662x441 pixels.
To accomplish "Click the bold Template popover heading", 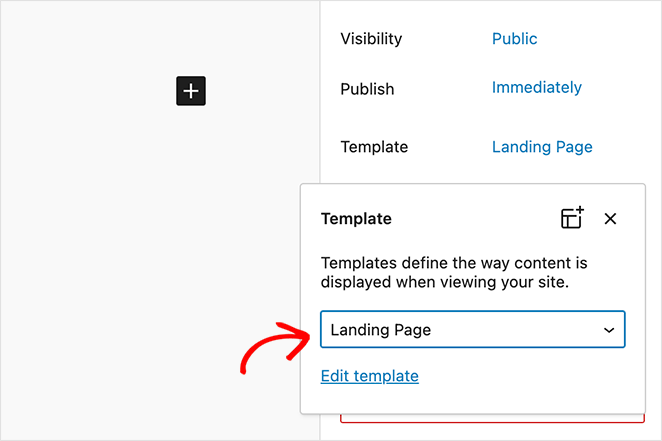I will pos(356,218).
